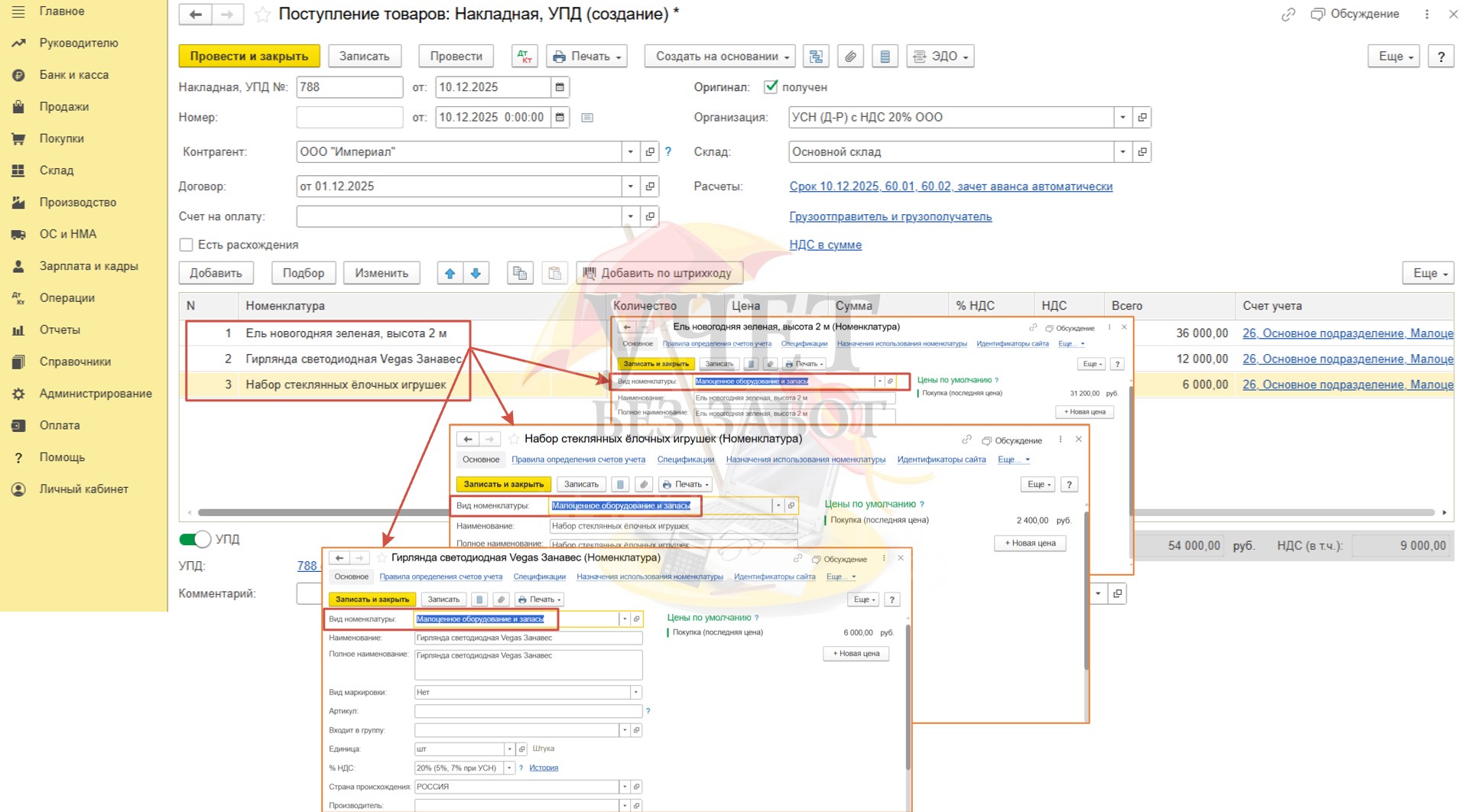The height and width of the screenshot is (812, 1468).
Task: Move row up with blue arrow
Action: tap(450, 273)
